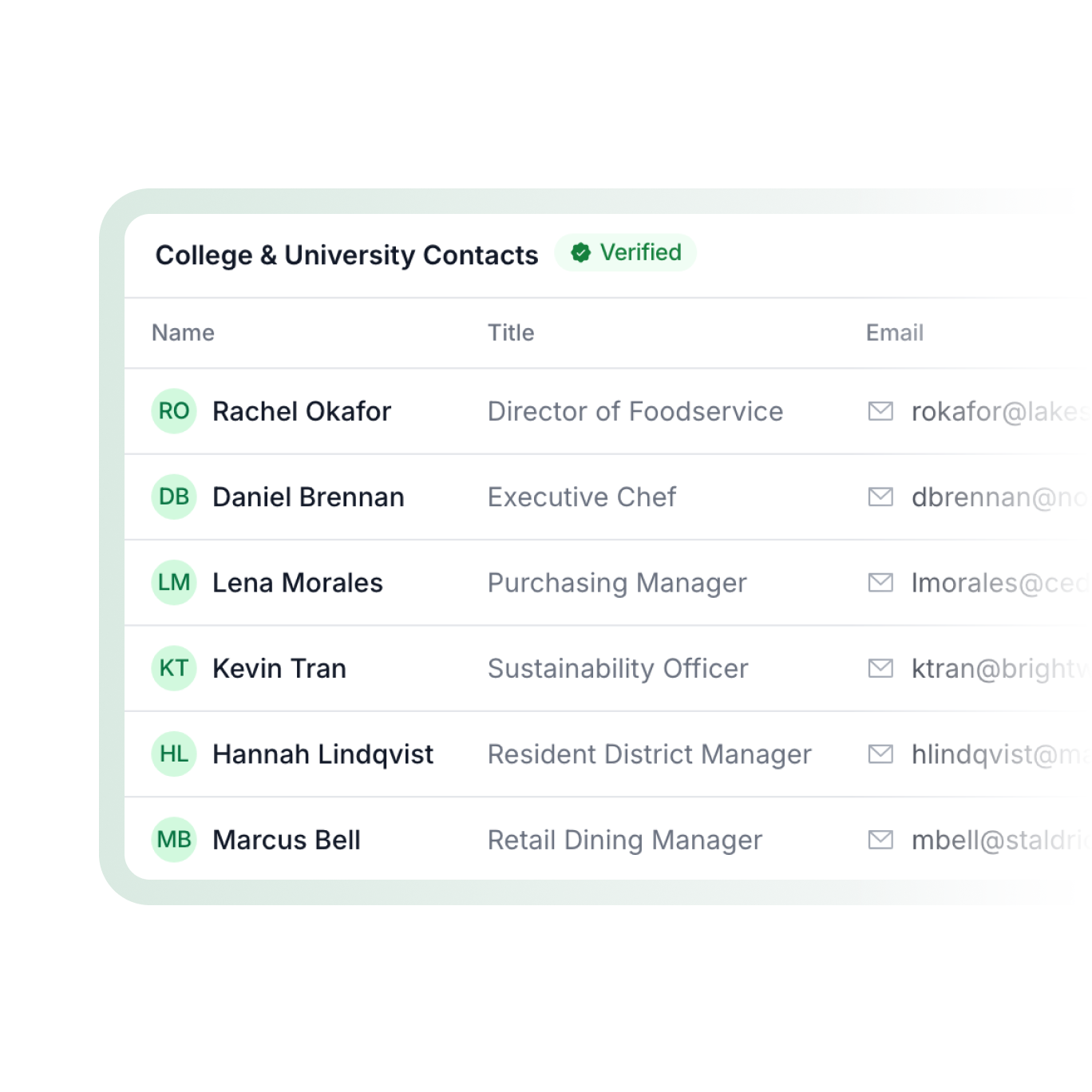
Task: Click the College & University Contacts heading
Action: tap(346, 255)
